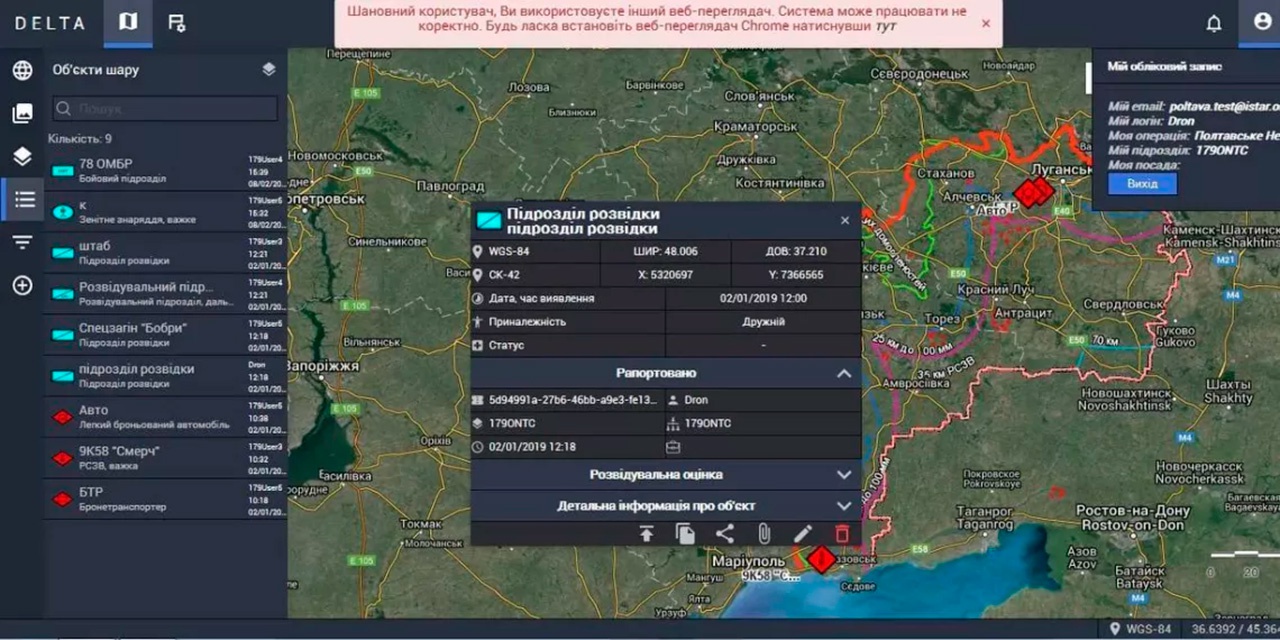Expand the Розвідувальна оцінка section
This screenshot has height=640, width=1280.
(x=843, y=474)
